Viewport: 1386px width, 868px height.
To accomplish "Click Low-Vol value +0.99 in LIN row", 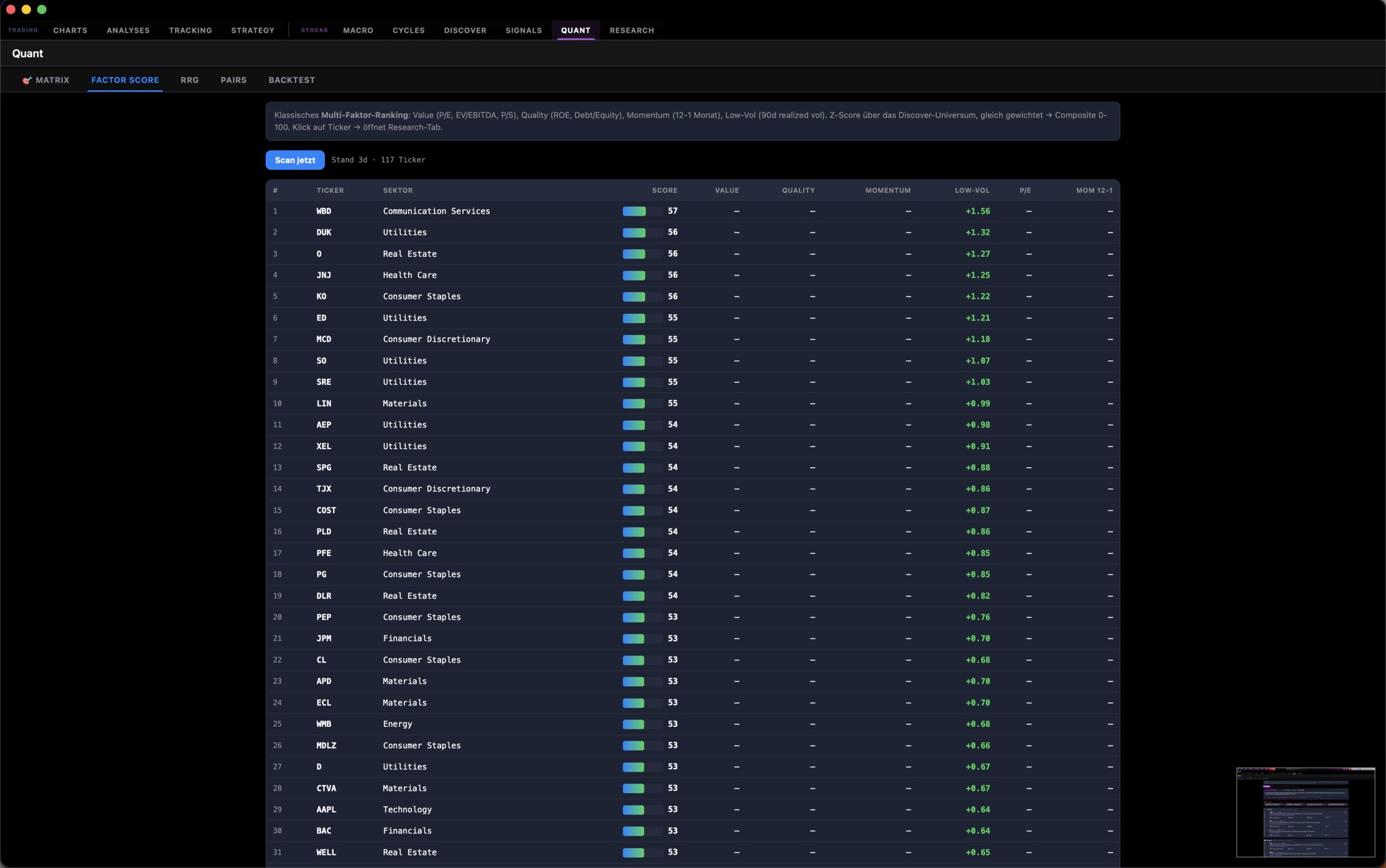I will click(978, 404).
